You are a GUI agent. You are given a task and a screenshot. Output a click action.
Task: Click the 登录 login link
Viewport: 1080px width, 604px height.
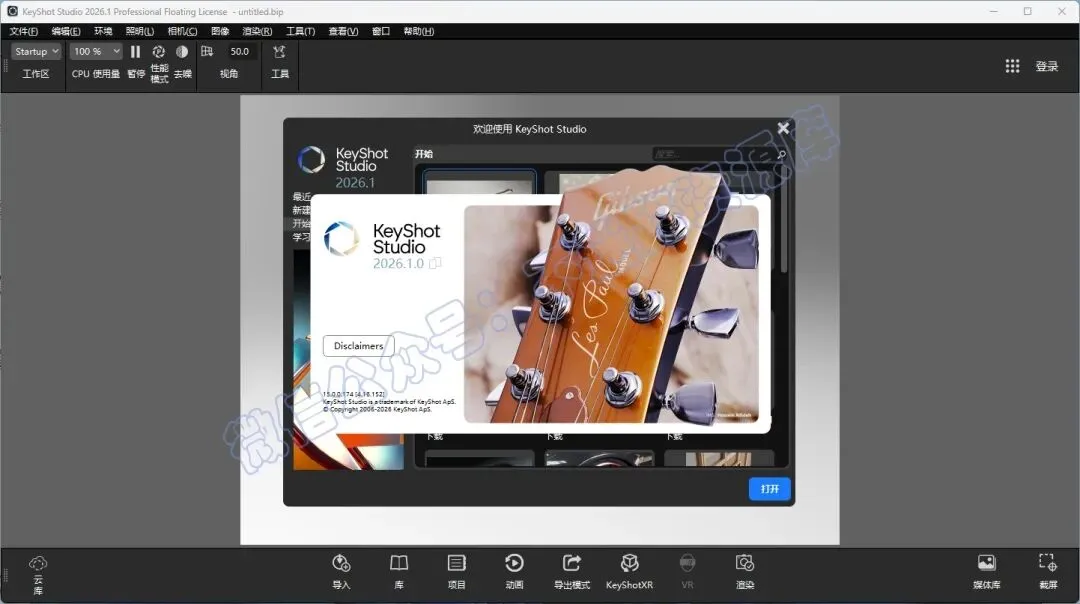point(1046,66)
